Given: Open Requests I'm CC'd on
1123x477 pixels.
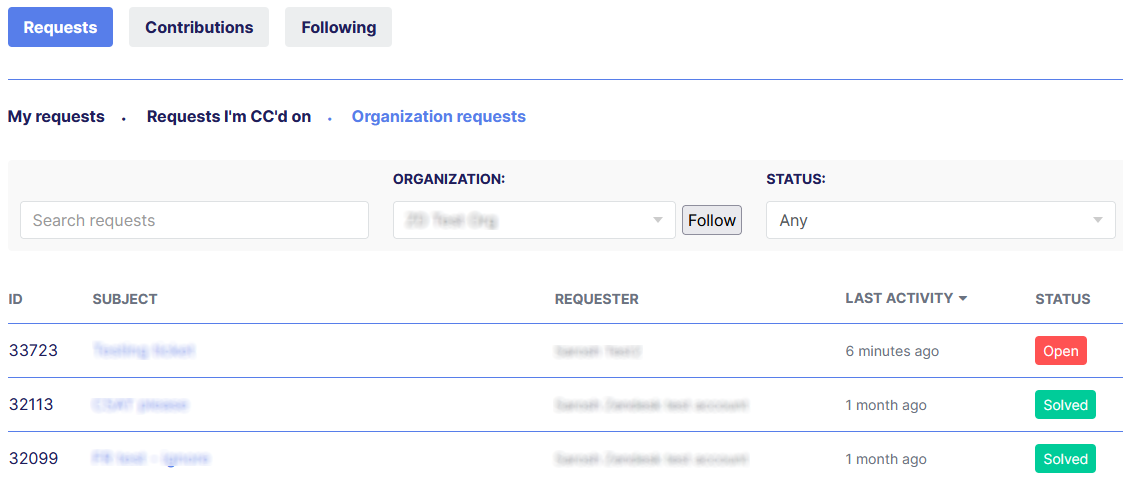Looking at the screenshot, I should coord(229,117).
